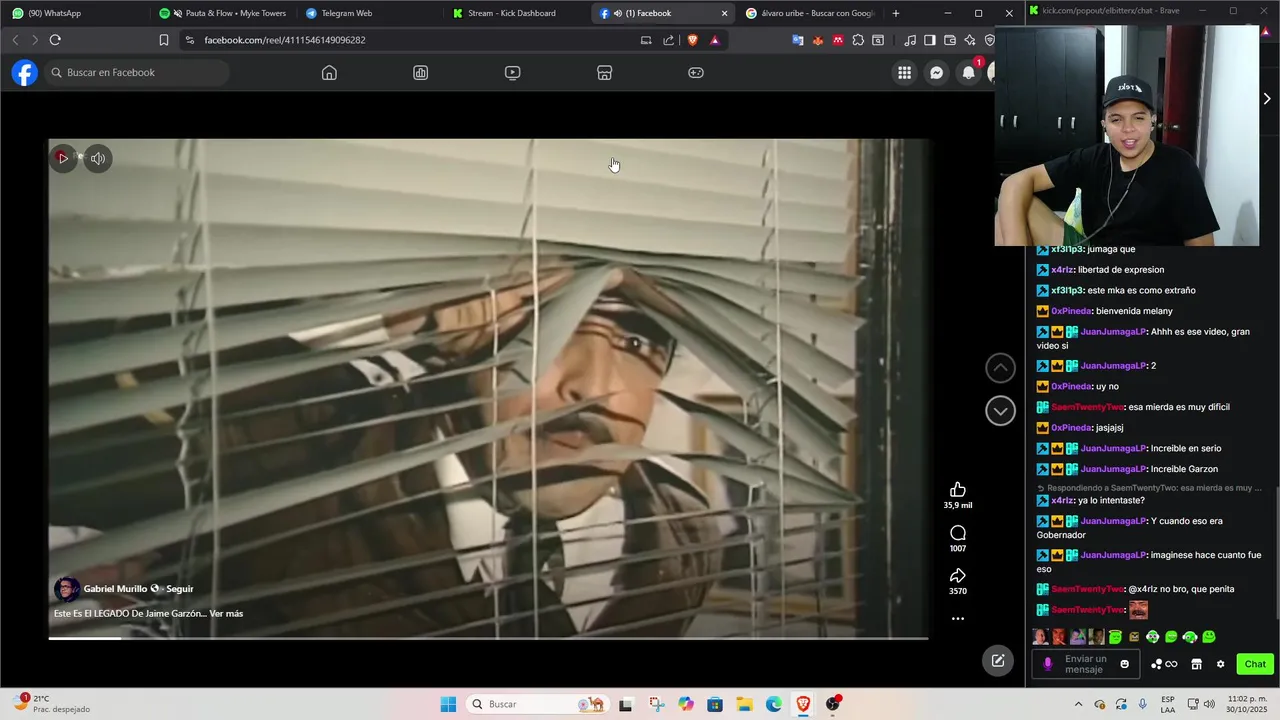Open the reel three-dot options menu
The height and width of the screenshot is (720, 1280).
pos(958,619)
